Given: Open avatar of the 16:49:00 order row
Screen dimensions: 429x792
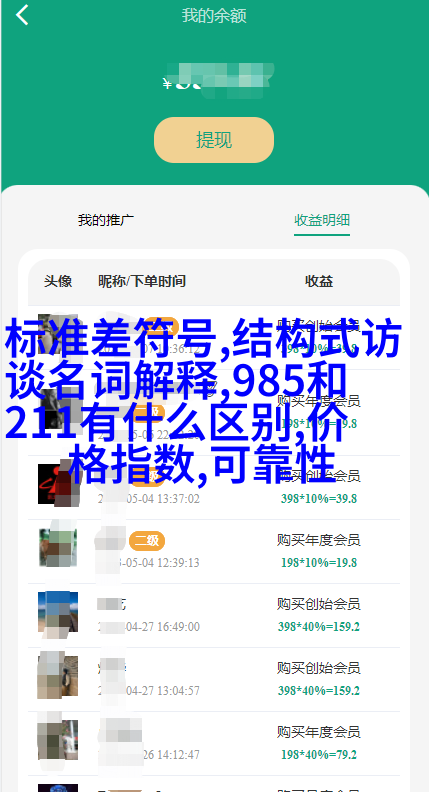Looking at the screenshot, I should tap(58, 612).
